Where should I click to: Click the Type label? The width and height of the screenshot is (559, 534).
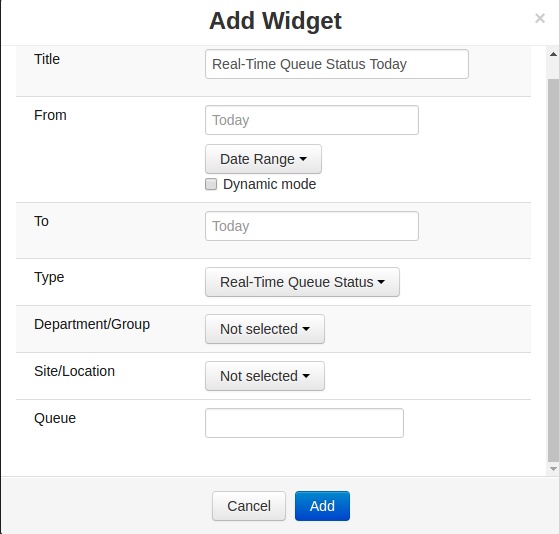click(49, 277)
